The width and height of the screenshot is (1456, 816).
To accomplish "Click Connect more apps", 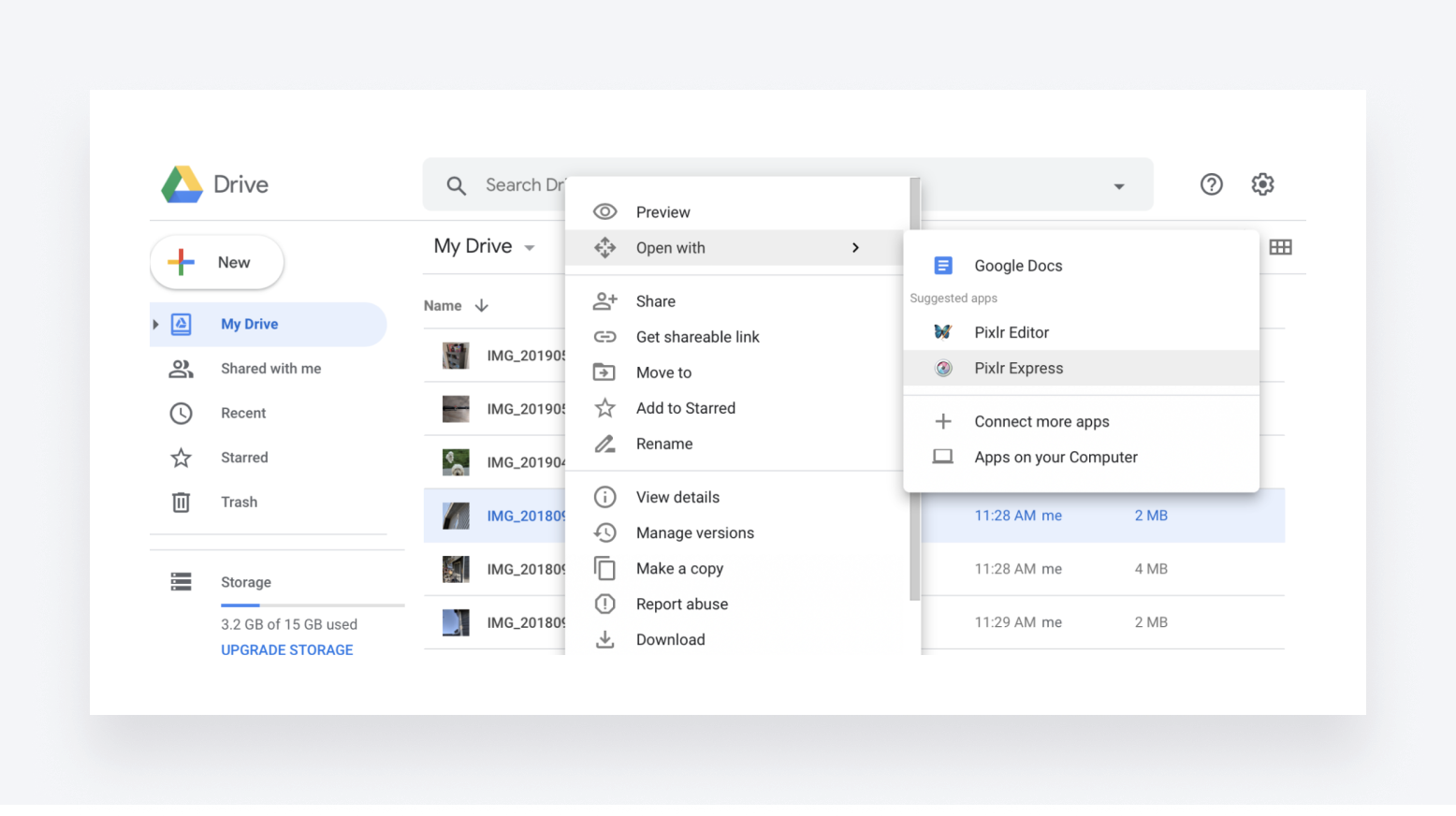I will 1041,421.
